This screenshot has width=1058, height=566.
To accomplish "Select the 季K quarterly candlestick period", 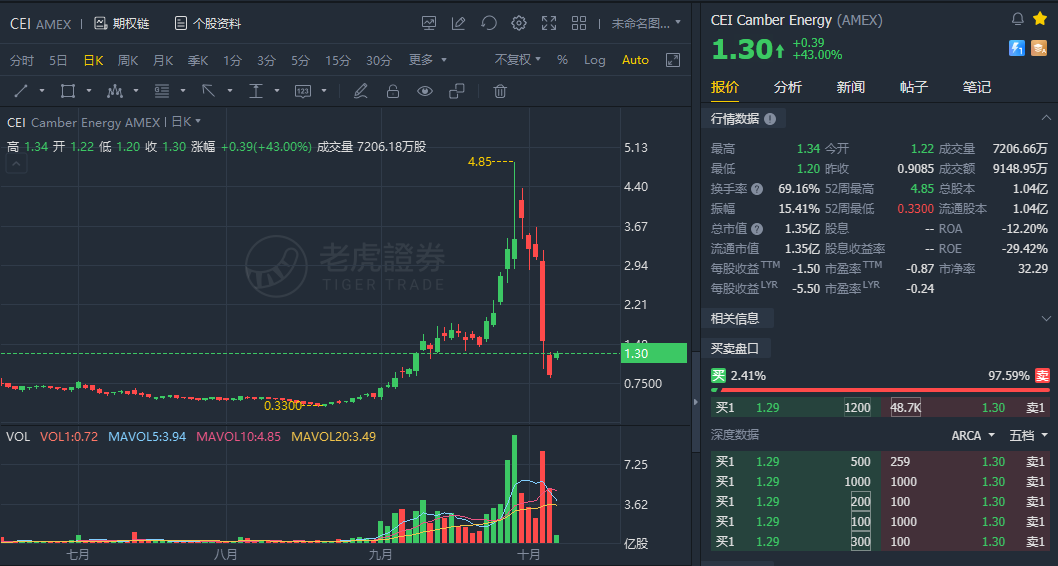I will [198, 60].
